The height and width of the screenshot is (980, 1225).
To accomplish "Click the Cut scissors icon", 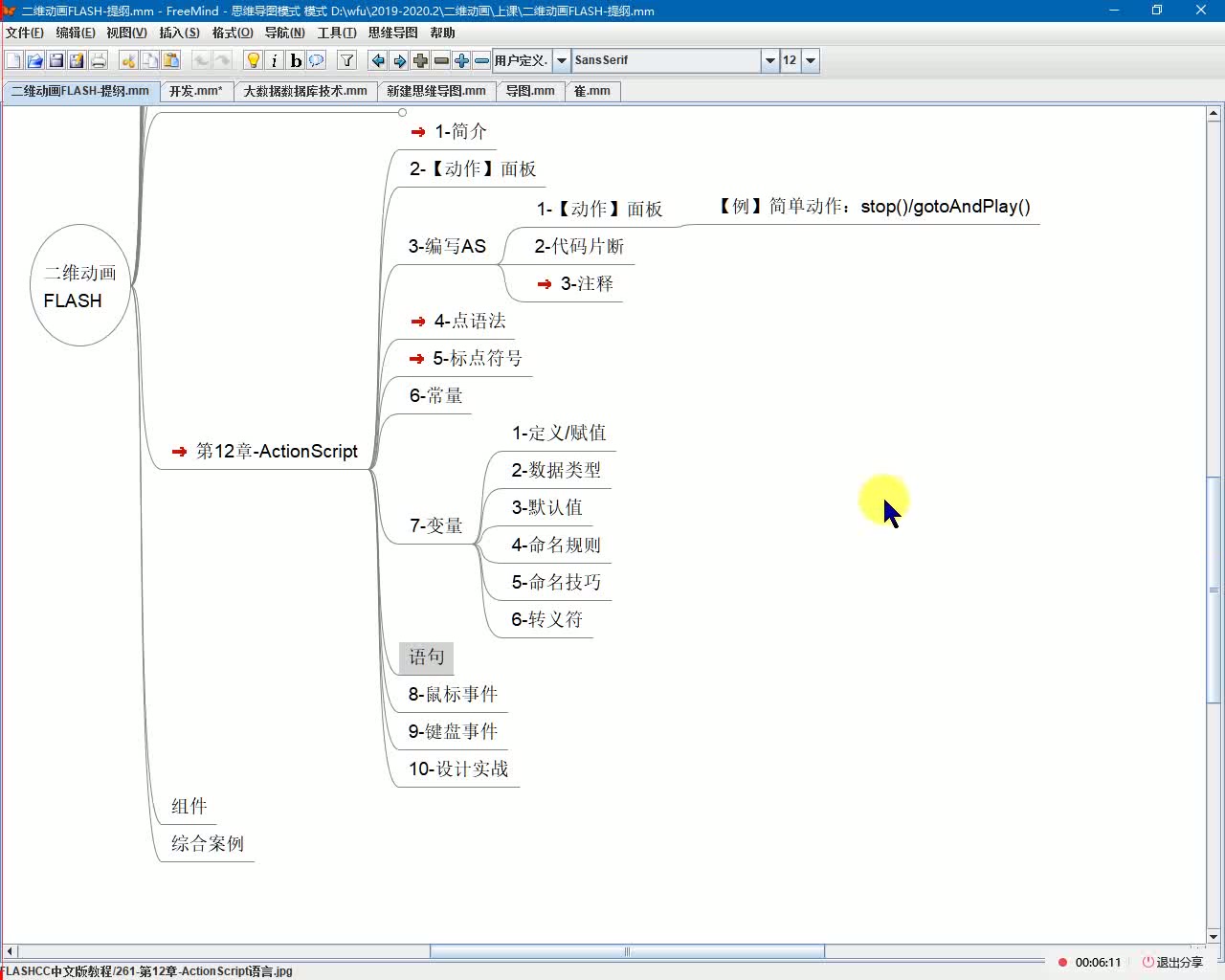I will (x=128, y=60).
